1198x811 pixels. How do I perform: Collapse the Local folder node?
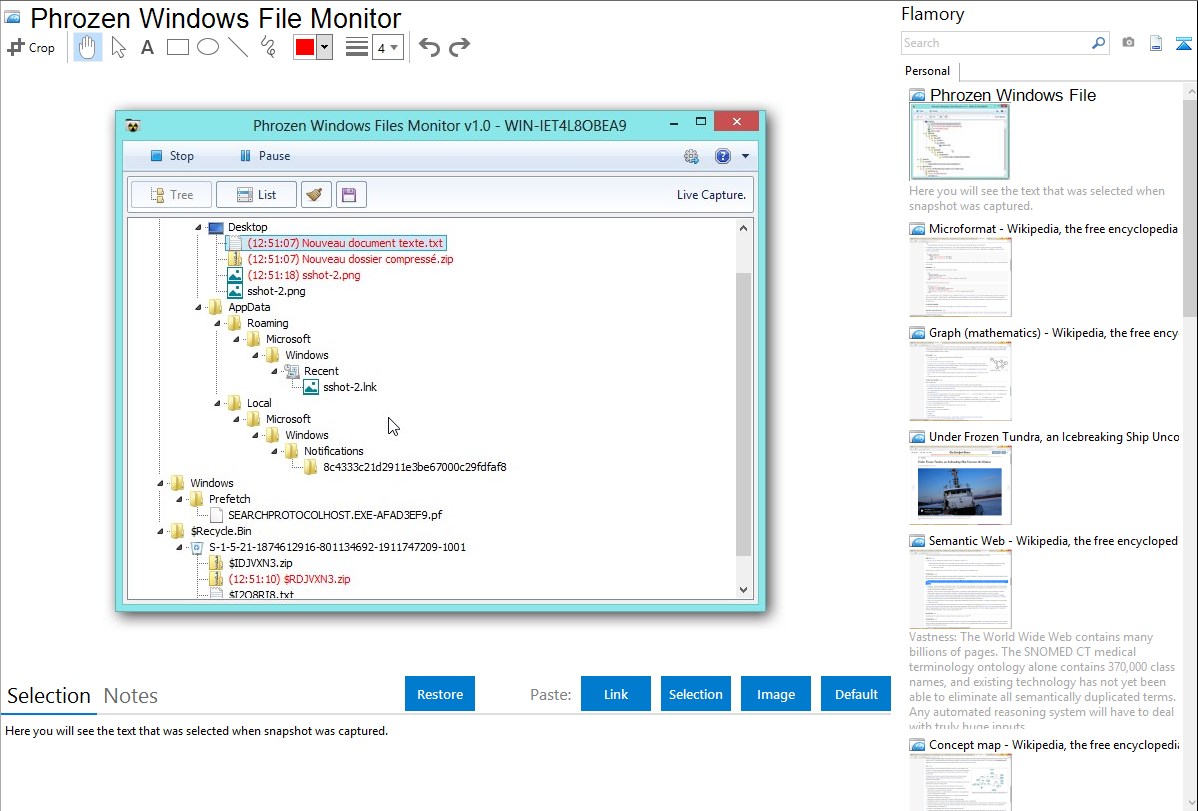218,404
